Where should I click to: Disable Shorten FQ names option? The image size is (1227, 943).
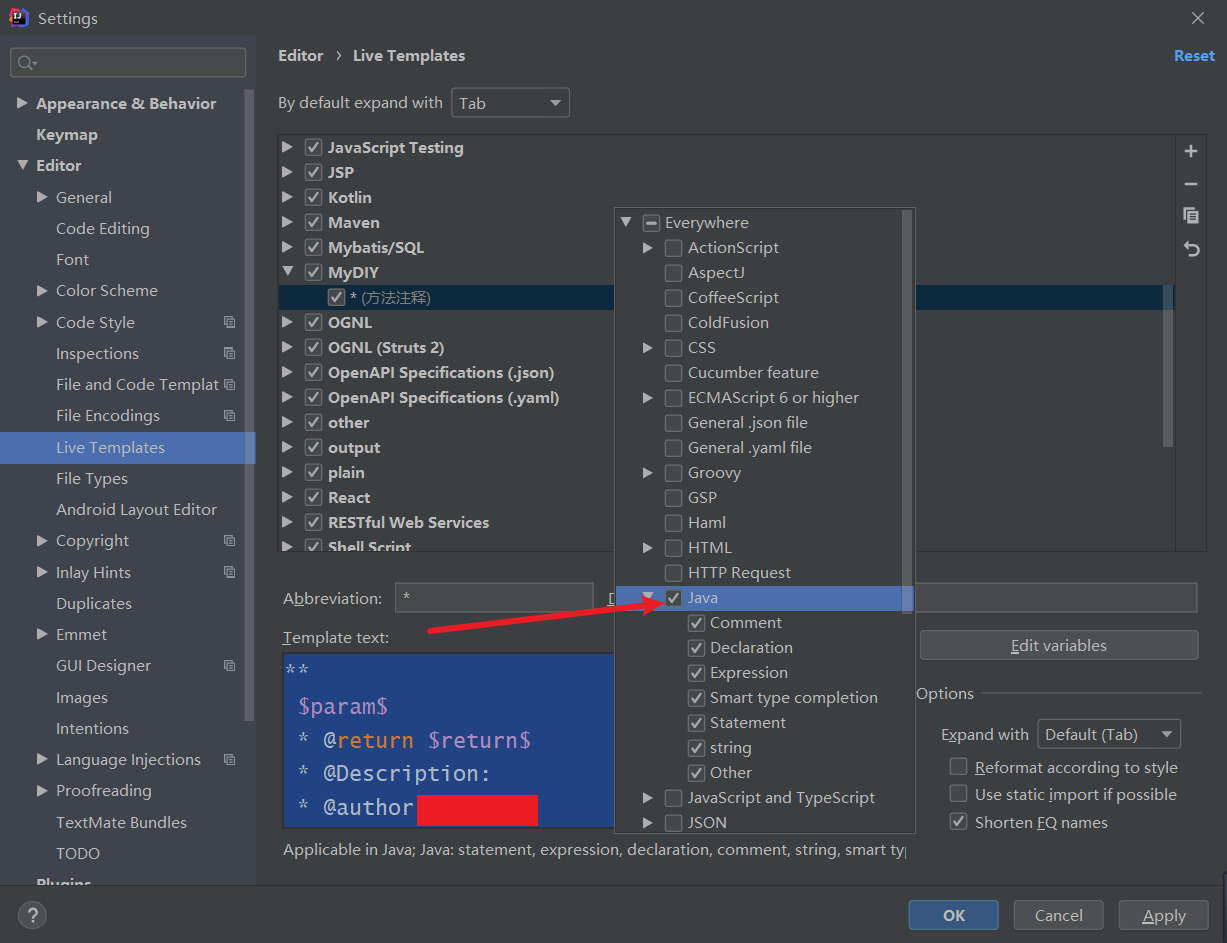click(958, 822)
